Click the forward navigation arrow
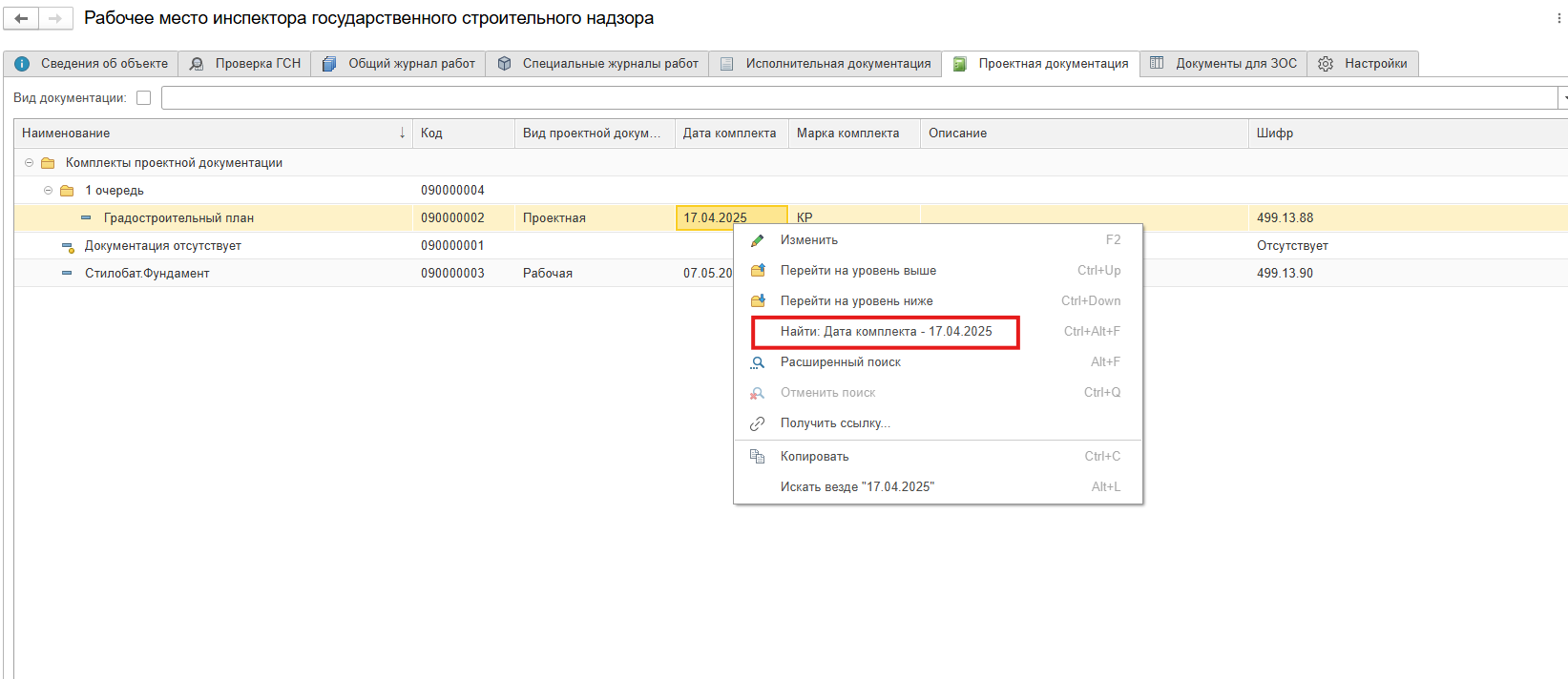The height and width of the screenshot is (679, 1568). click(x=54, y=18)
